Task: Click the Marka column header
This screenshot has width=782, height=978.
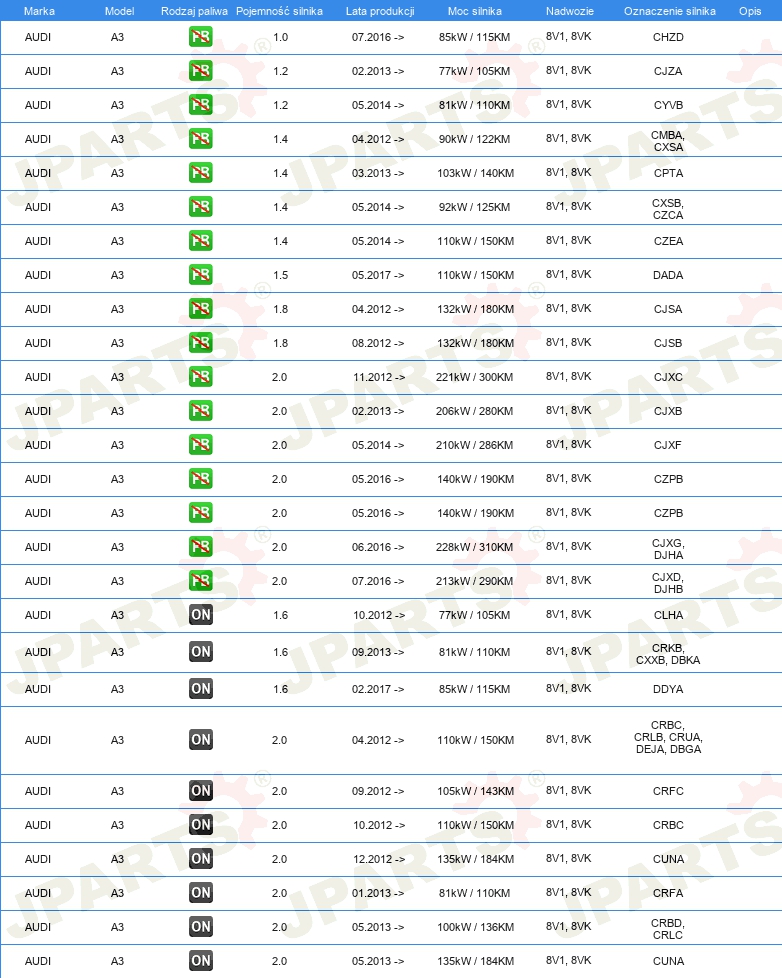Action: [39, 11]
